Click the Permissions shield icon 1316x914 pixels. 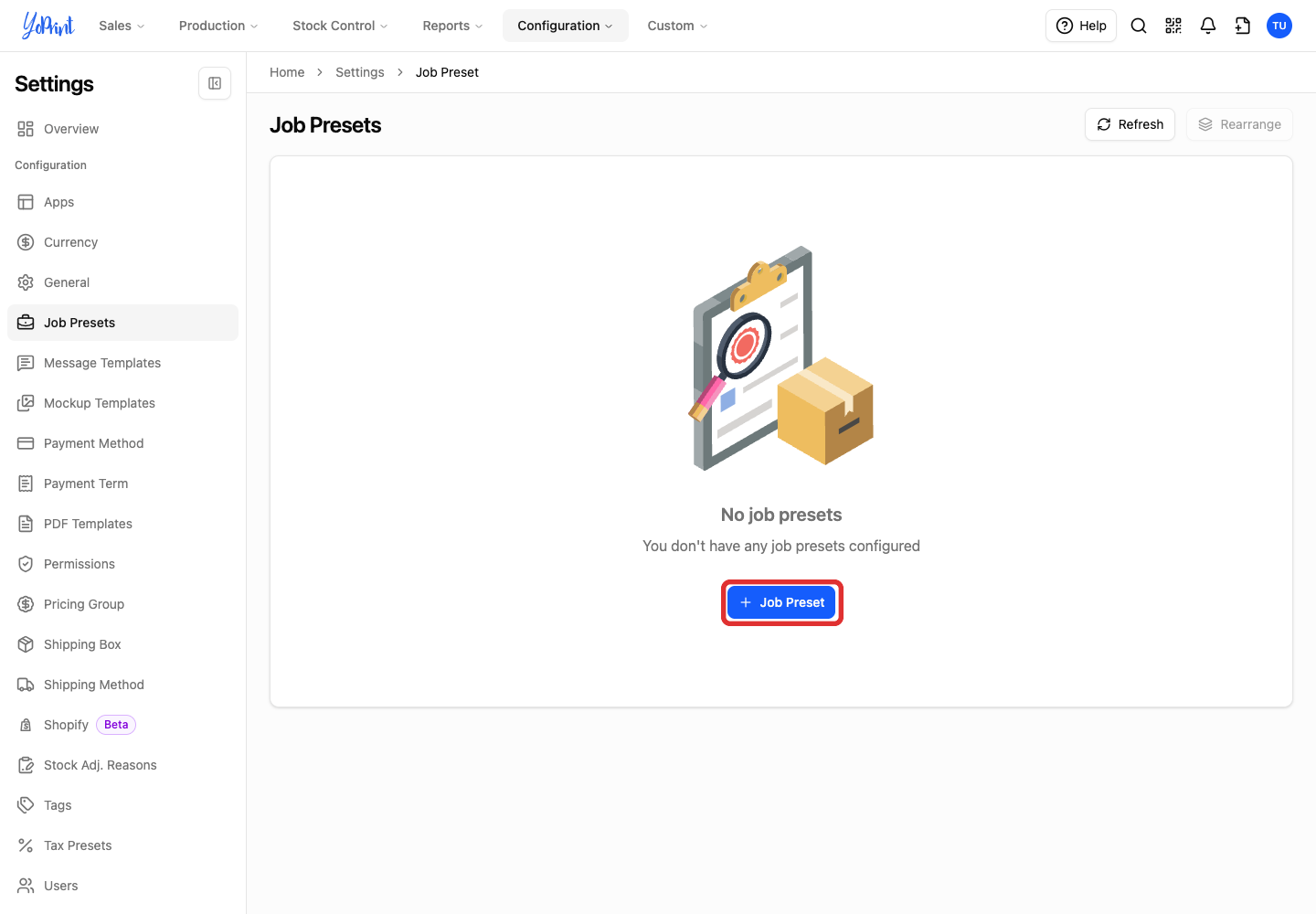[26, 564]
